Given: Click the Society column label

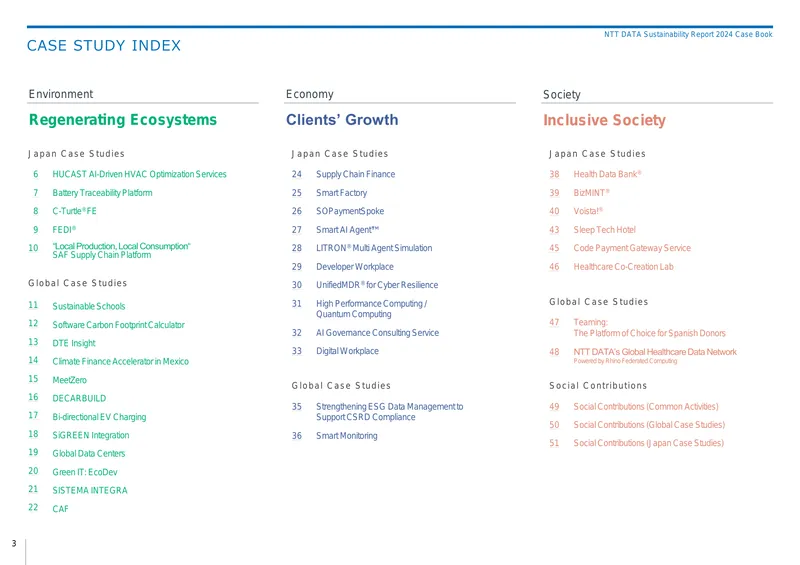Looking at the screenshot, I should pos(562,95).
